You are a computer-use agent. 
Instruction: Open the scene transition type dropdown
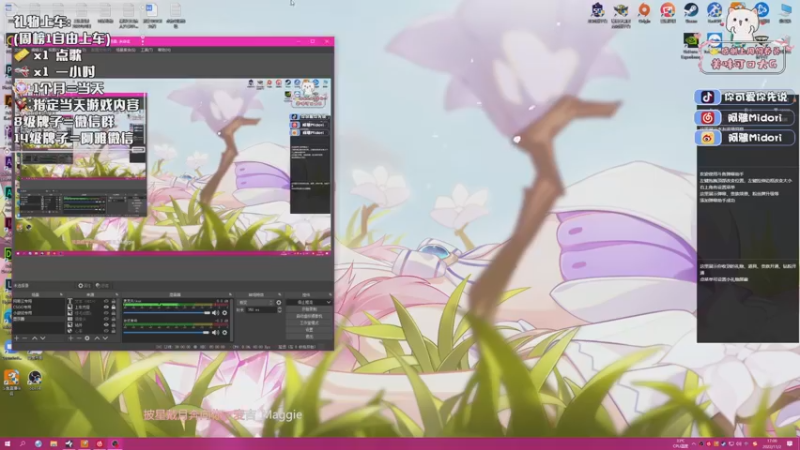pos(256,302)
